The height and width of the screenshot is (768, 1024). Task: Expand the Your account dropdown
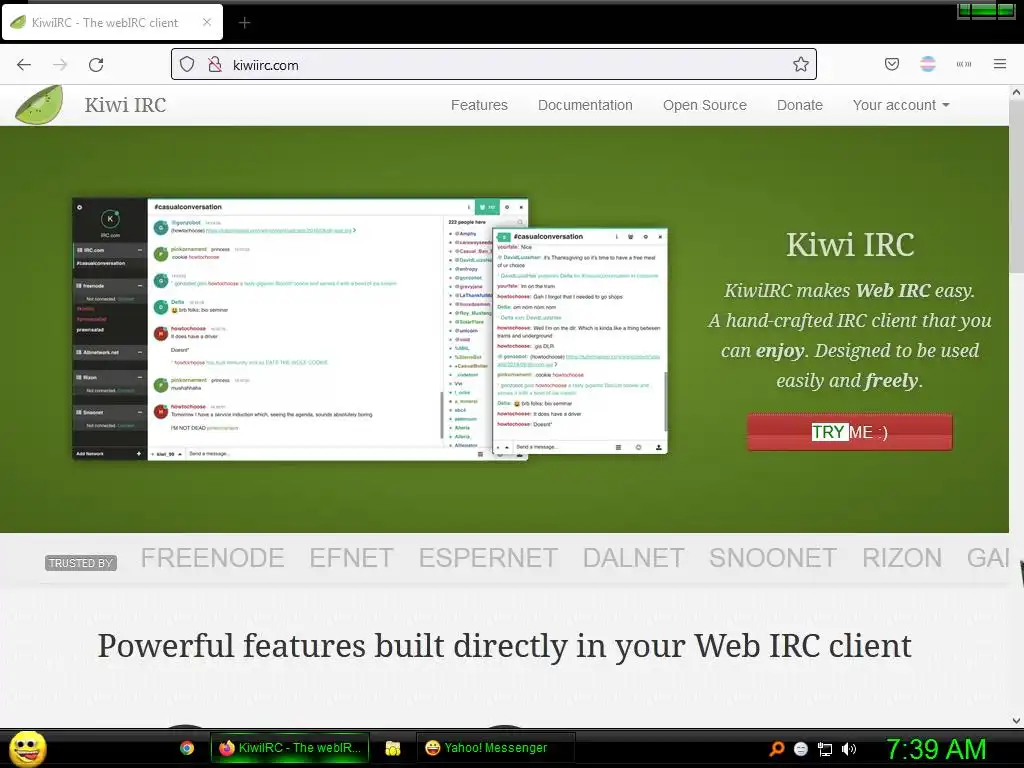tap(901, 105)
